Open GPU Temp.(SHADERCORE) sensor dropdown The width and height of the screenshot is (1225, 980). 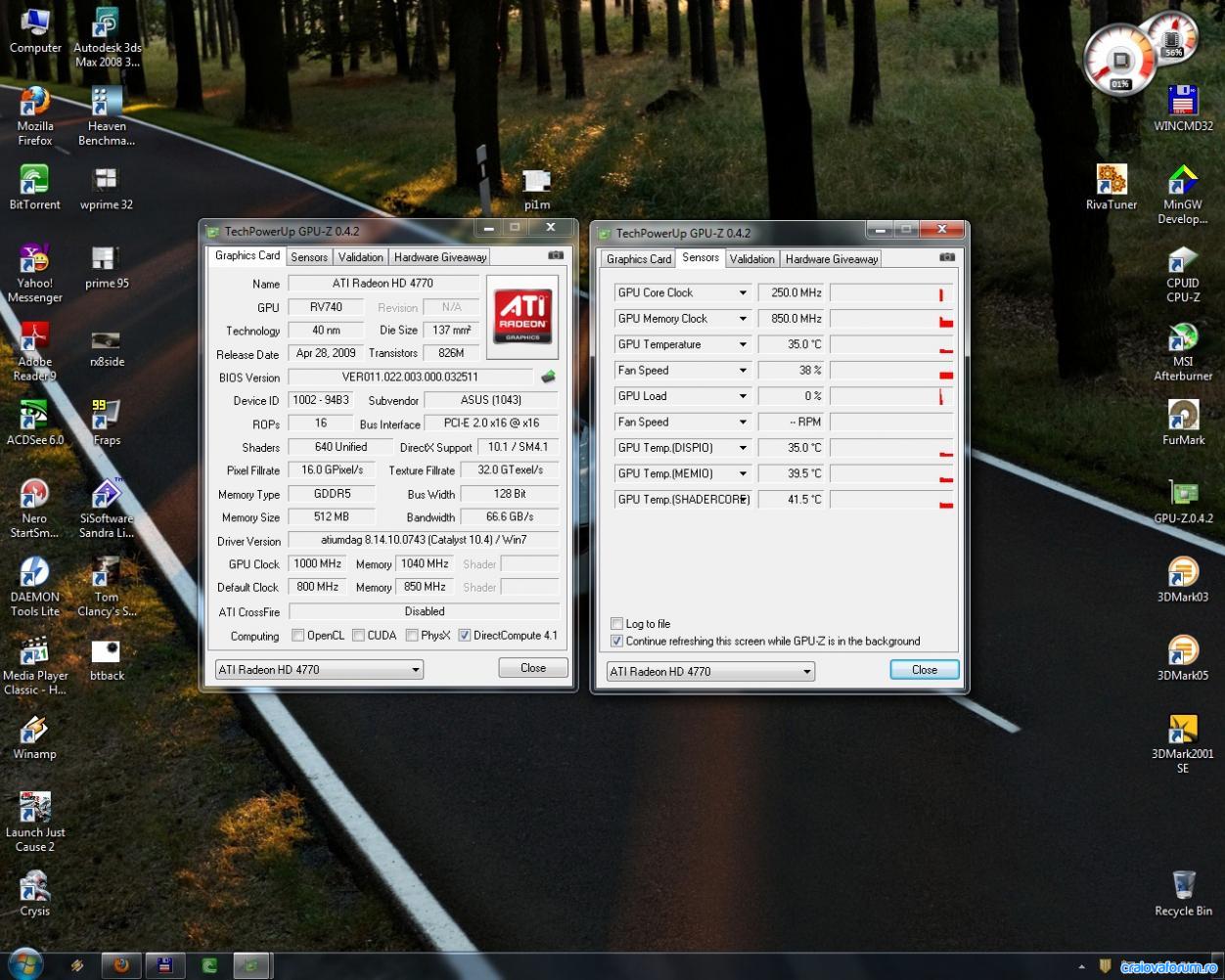pyautogui.click(x=745, y=500)
